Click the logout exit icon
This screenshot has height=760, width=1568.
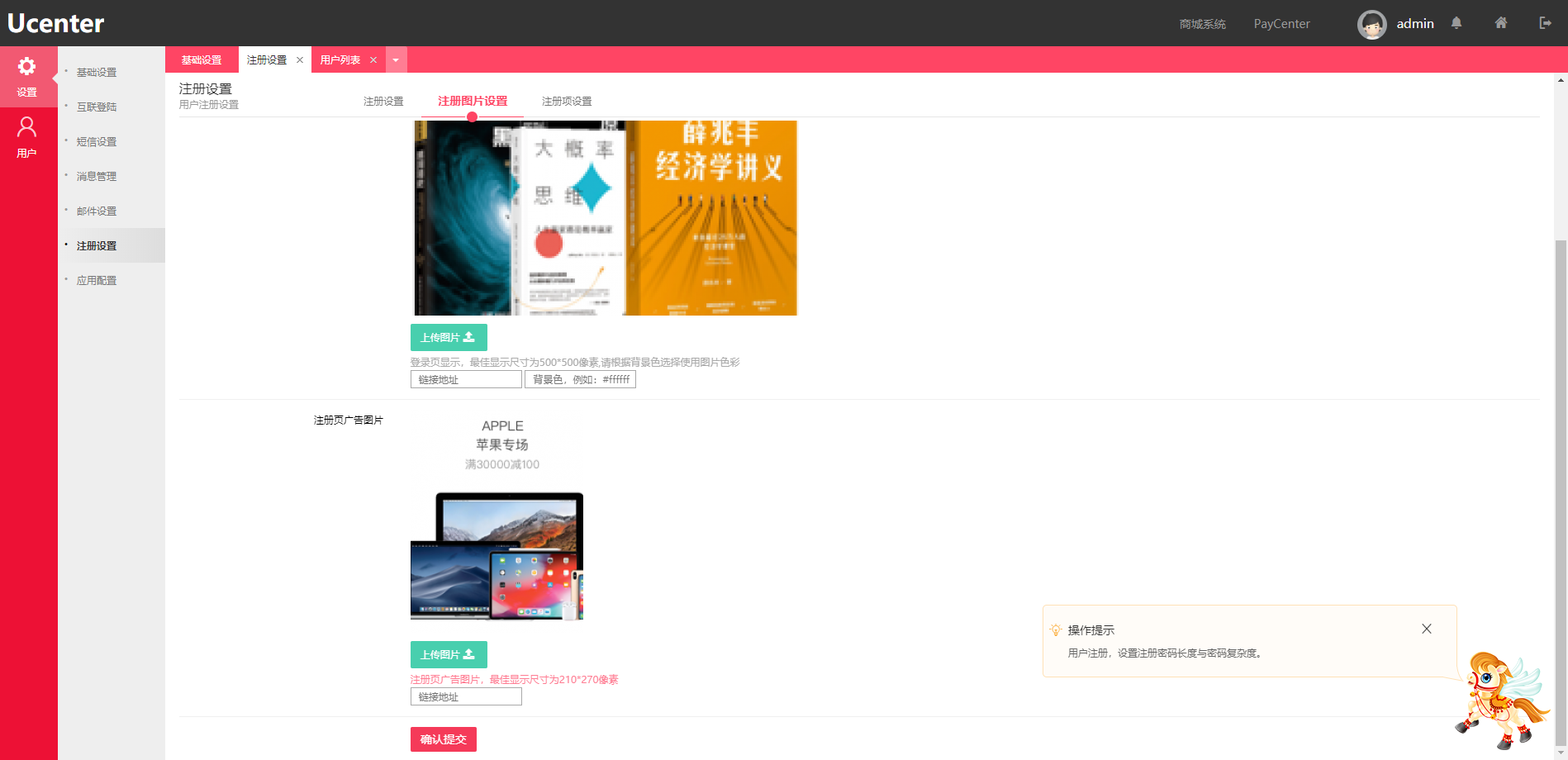(1545, 23)
